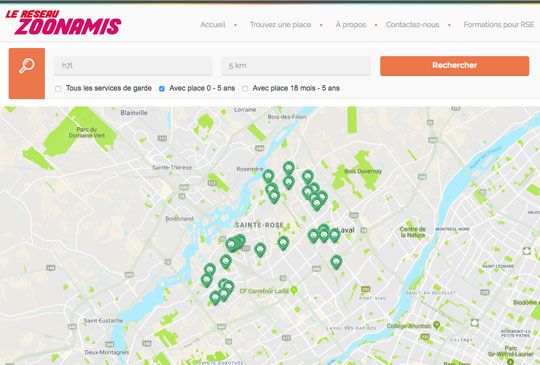Click the Collège Ahuntsic map pin

point(437,325)
